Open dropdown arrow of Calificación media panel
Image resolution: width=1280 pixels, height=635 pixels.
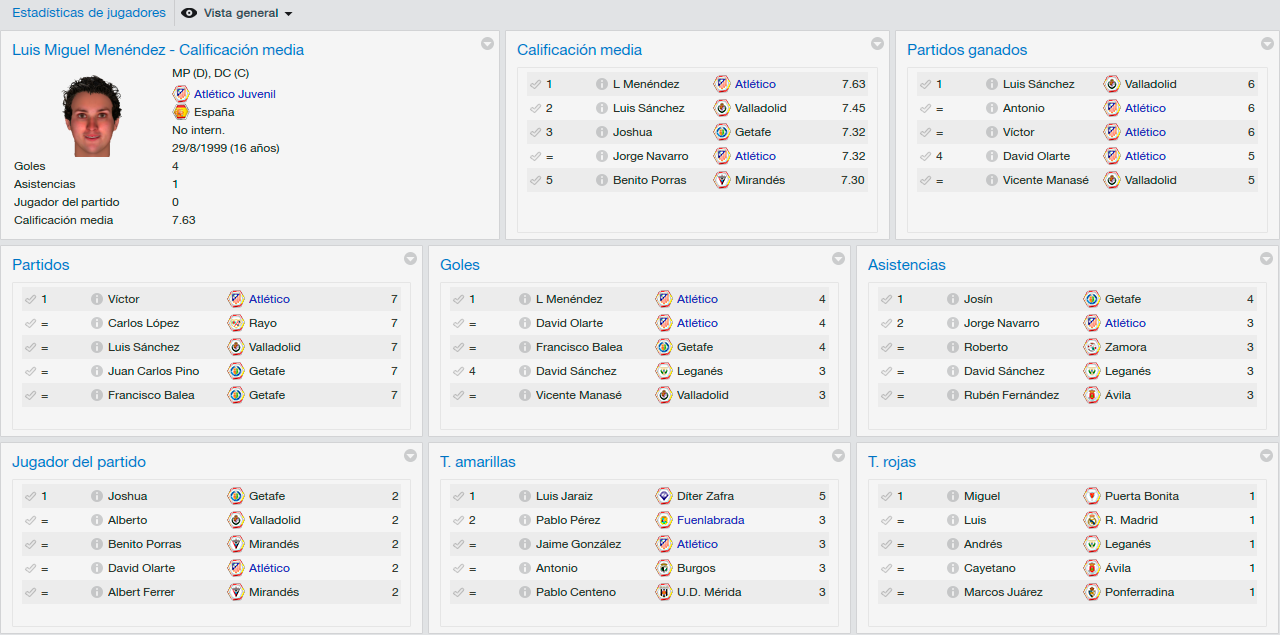point(877,44)
